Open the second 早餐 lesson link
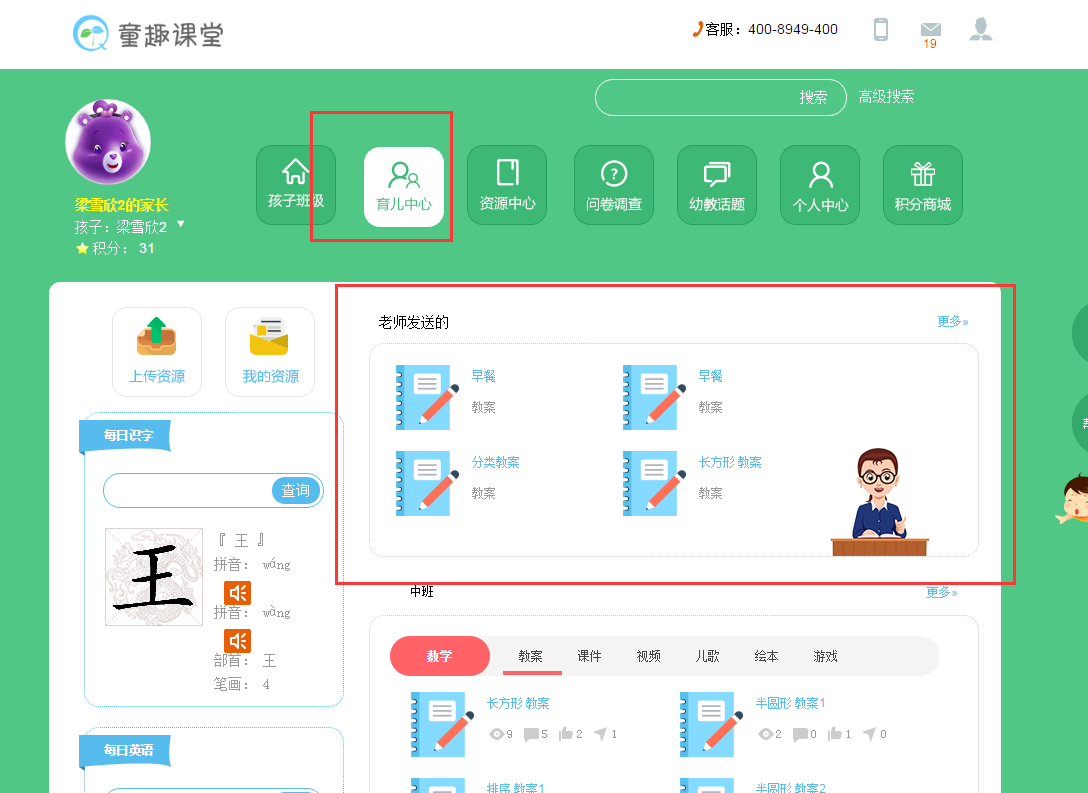 coord(711,376)
